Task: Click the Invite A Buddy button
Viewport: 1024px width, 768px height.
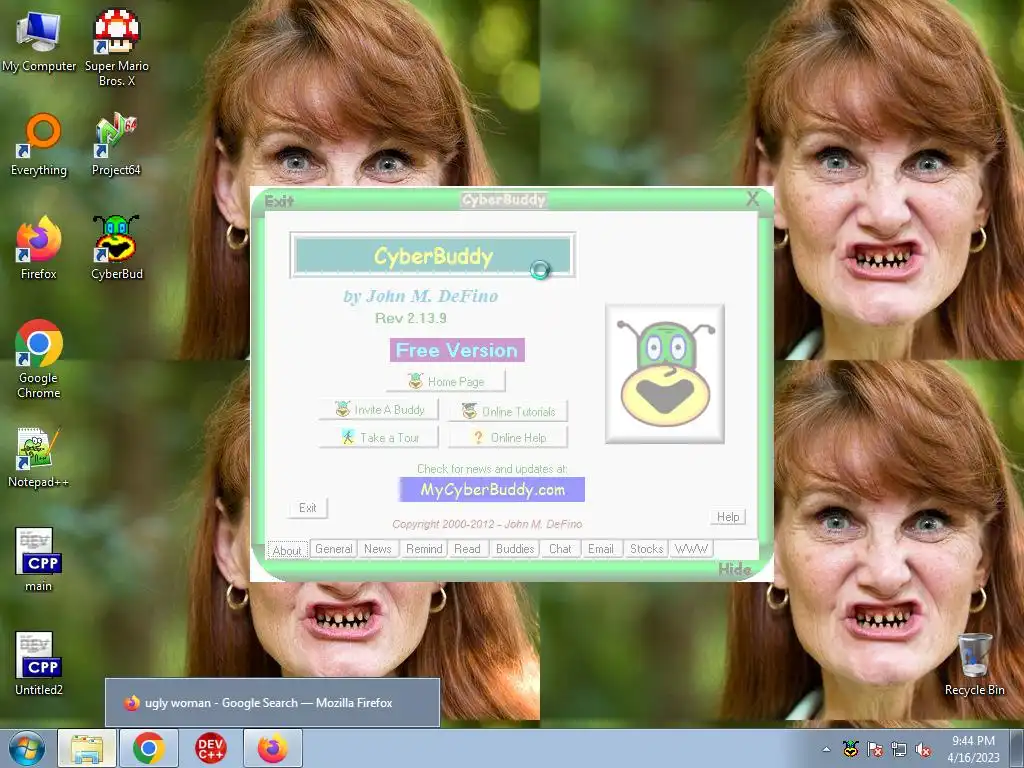Action: pyautogui.click(x=379, y=409)
